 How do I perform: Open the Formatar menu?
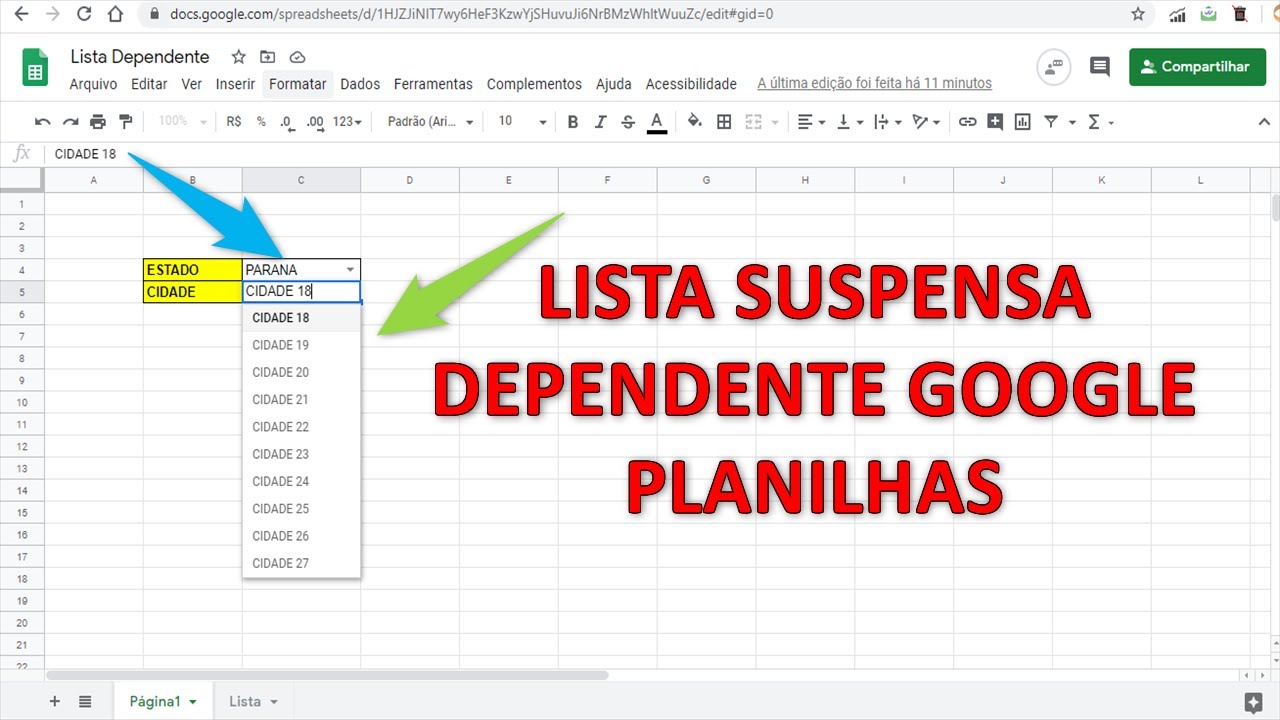297,84
